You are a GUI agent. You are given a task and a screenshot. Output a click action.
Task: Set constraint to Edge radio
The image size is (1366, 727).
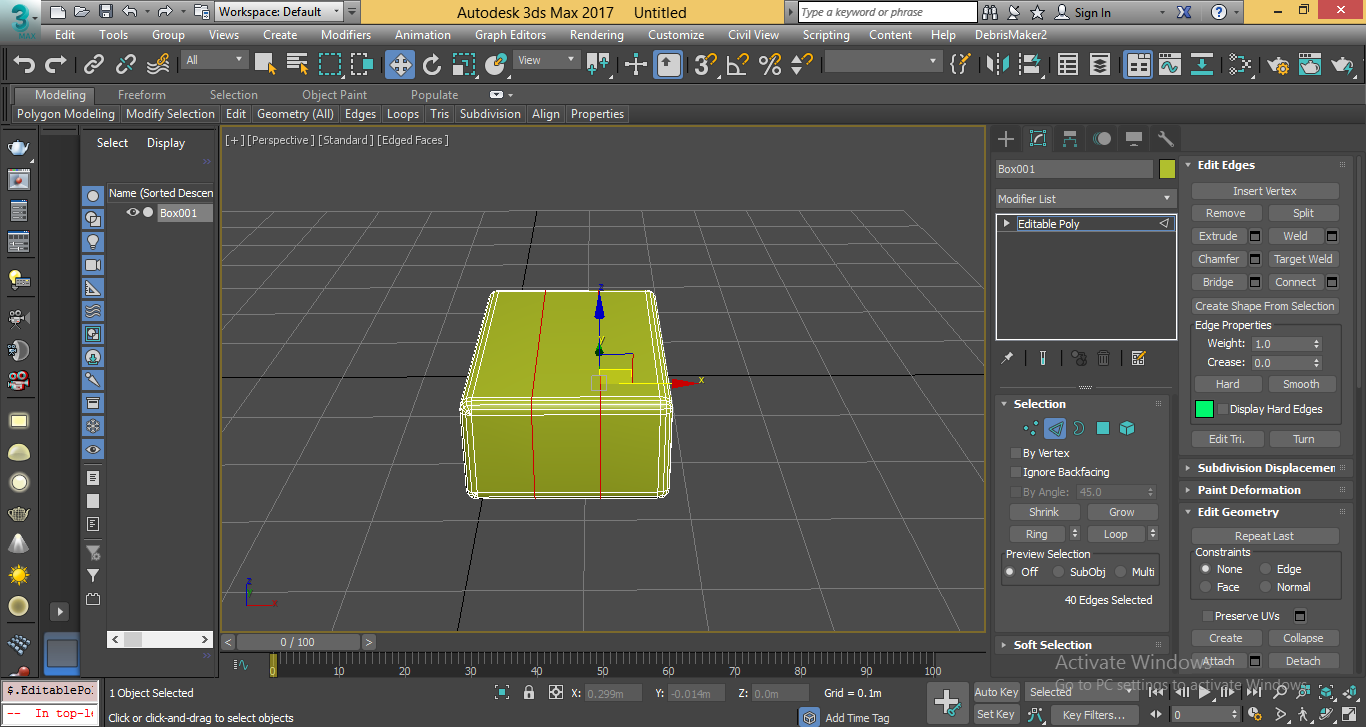click(1265, 569)
